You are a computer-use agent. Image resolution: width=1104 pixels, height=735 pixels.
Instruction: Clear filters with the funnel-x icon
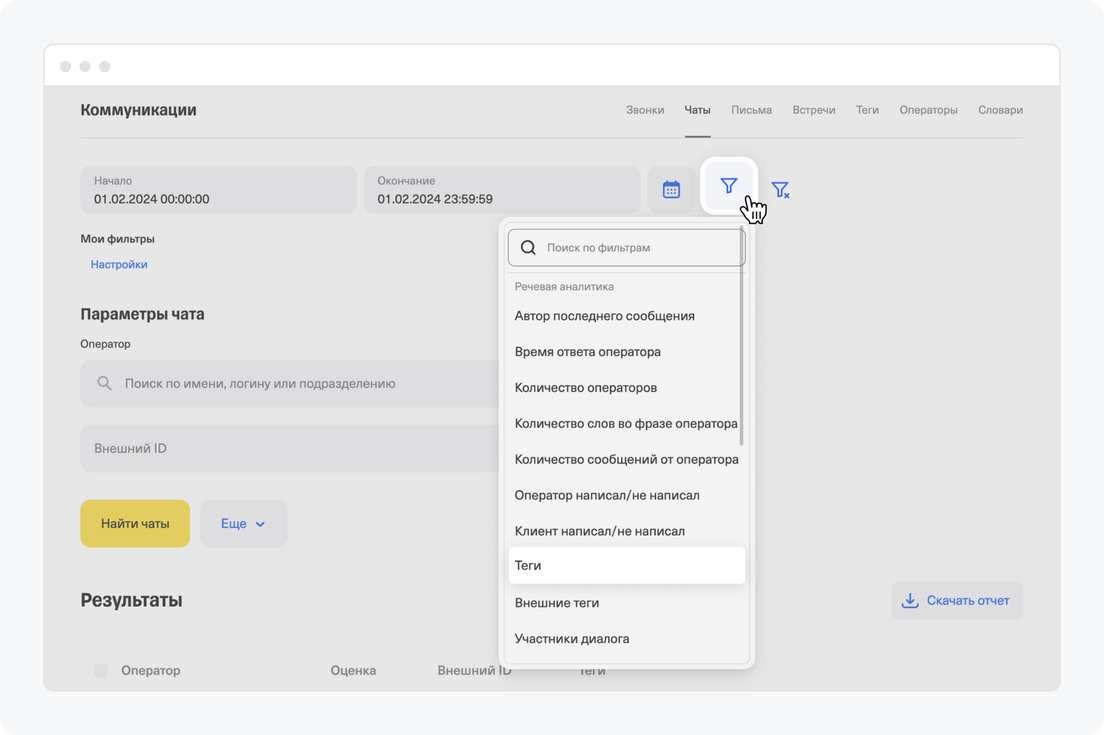coord(780,189)
